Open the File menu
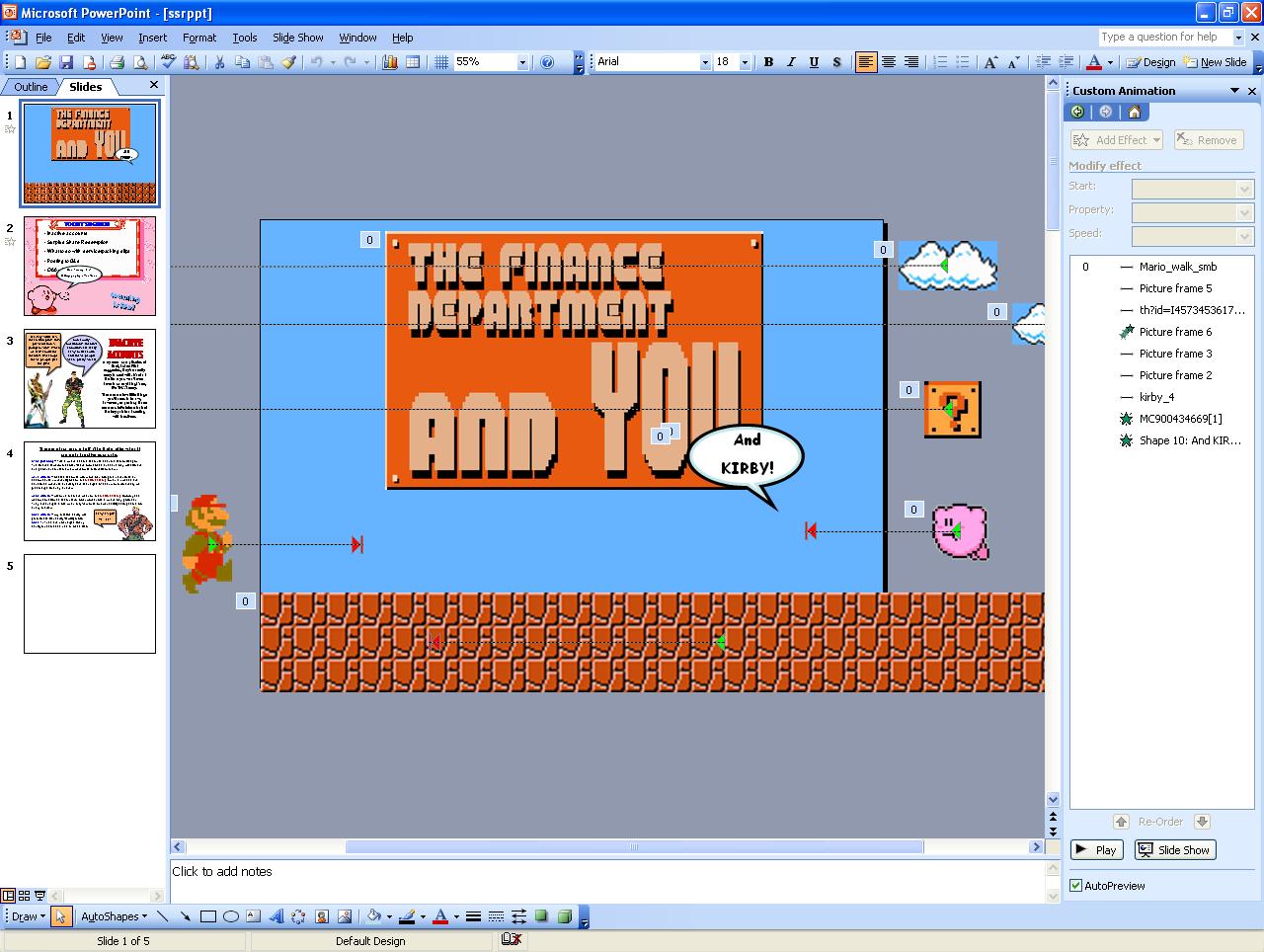Screen dimensions: 1264x952 [x=43, y=38]
